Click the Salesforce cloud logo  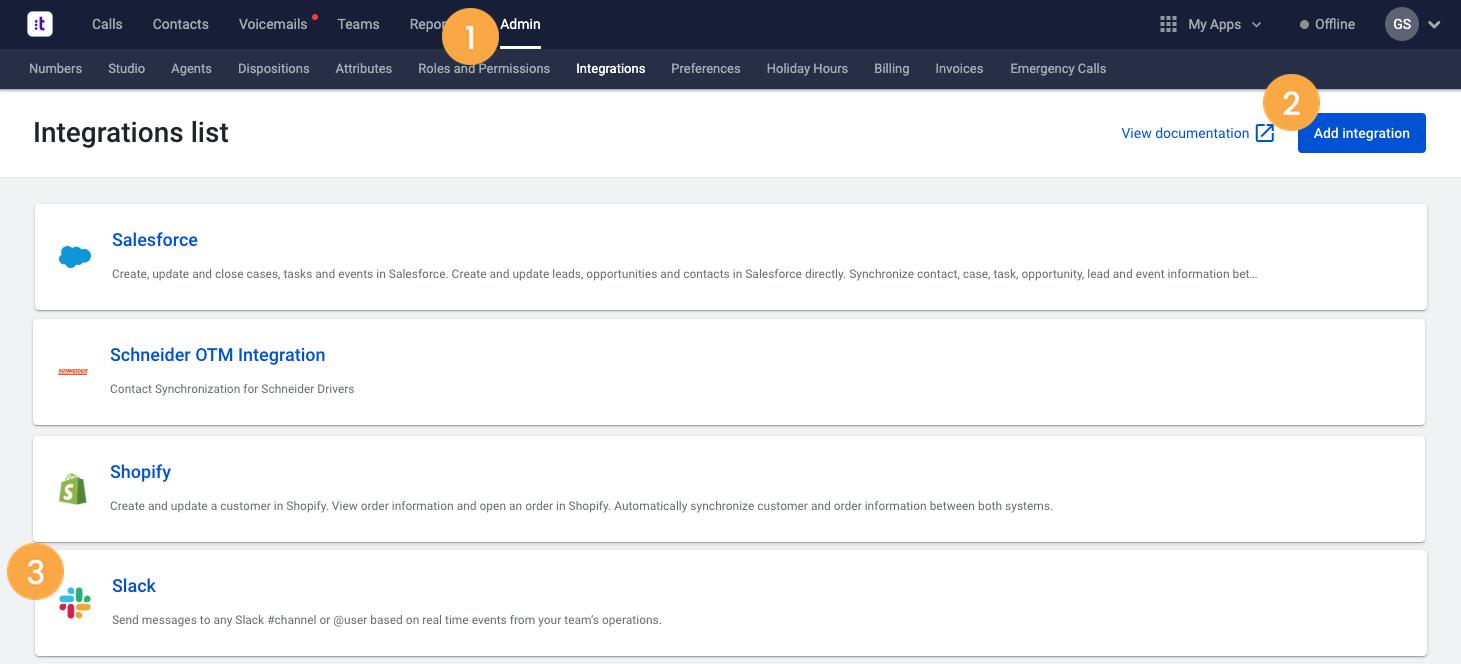pyautogui.click(x=75, y=257)
